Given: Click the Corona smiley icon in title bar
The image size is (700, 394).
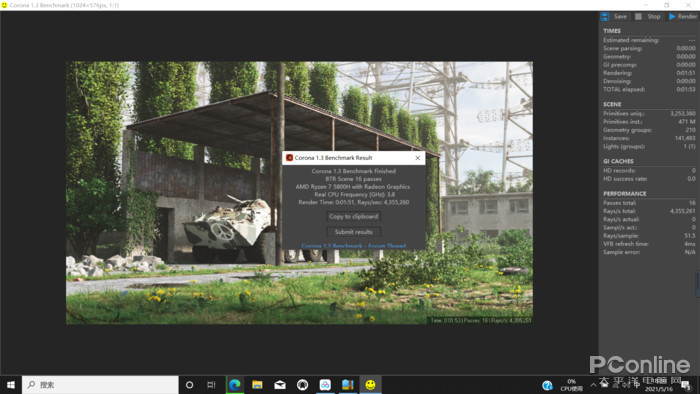Looking at the screenshot, I should coord(4,5).
